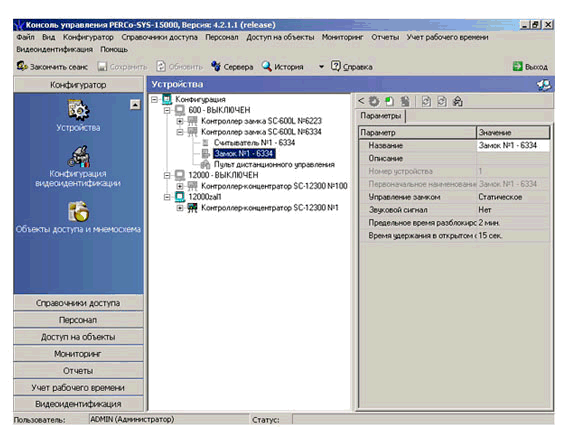Click the computer icon of 12000zal1
Screen dimensions: 575x441
point(180,197)
